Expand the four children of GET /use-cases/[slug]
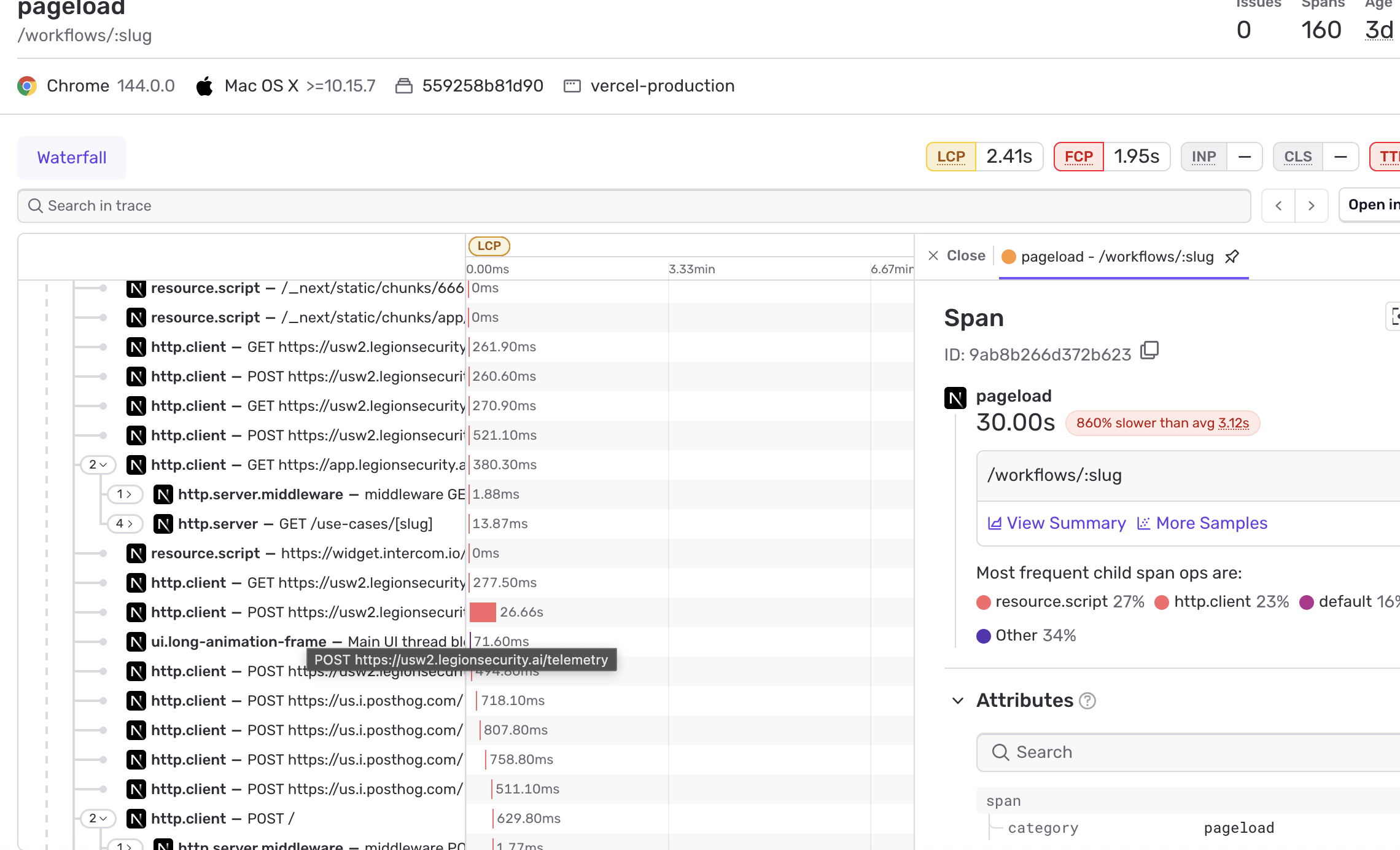This screenshot has width=1400, height=850. click(125, 524)
